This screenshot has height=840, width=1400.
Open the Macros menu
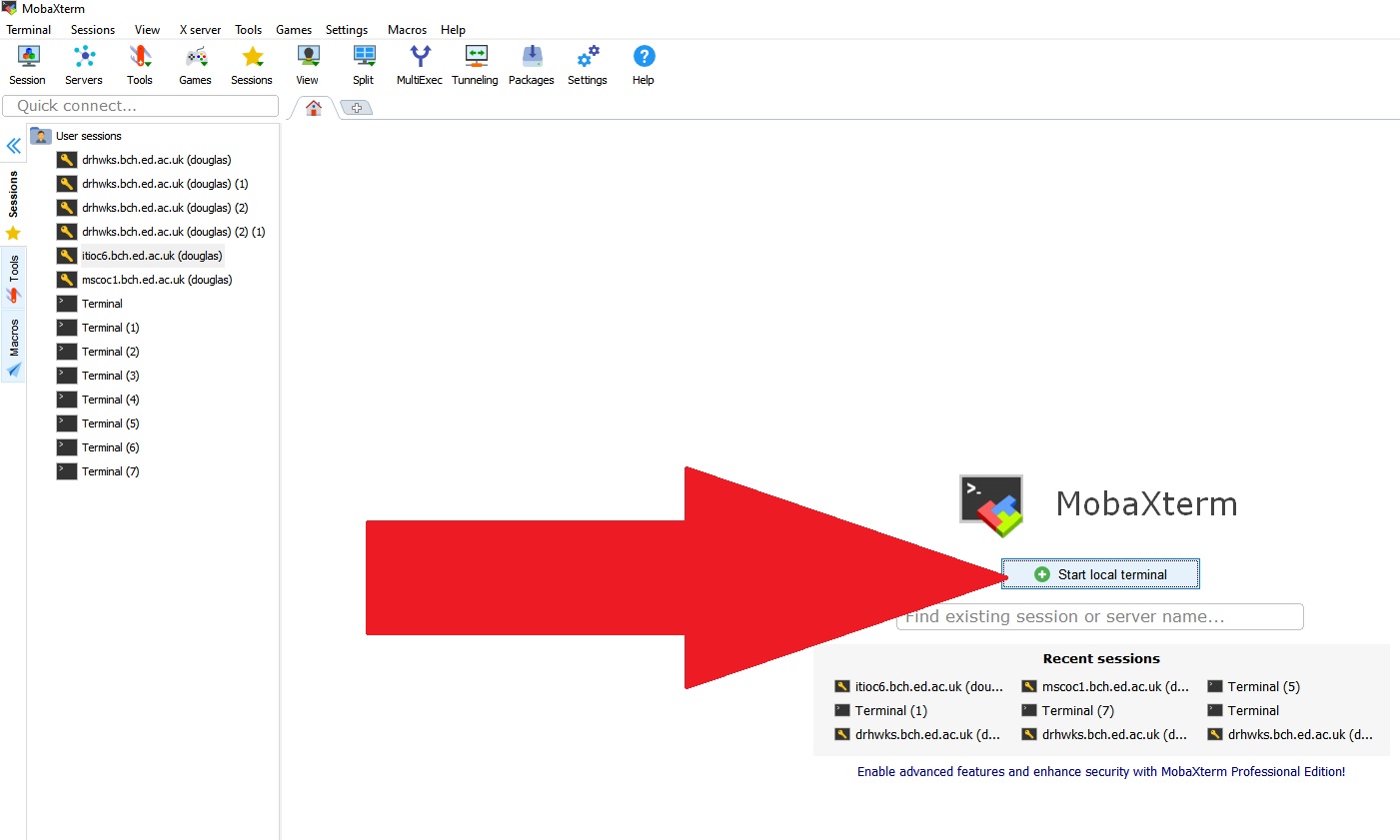click(407, 30)
